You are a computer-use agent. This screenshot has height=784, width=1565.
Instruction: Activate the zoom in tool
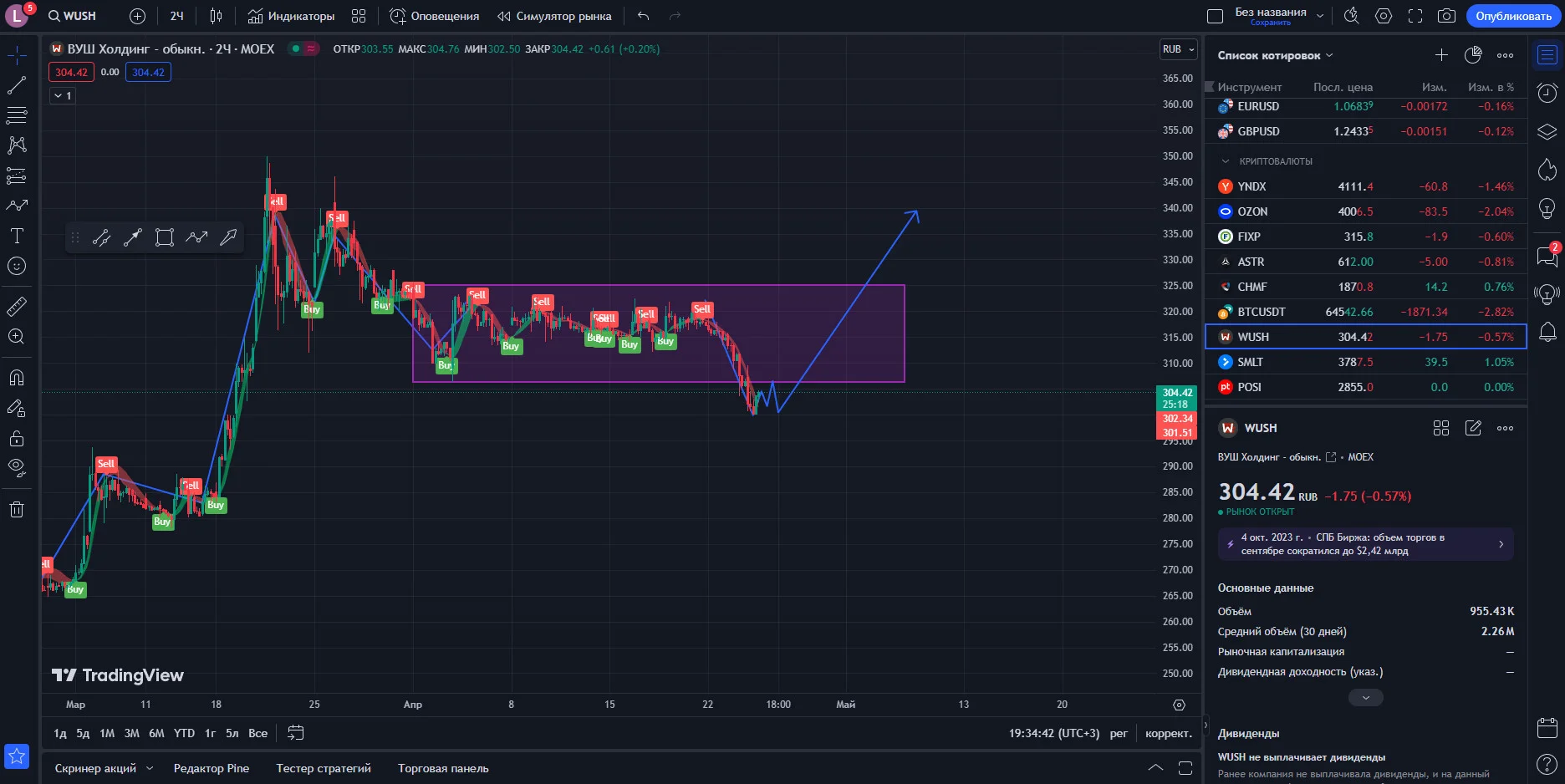17,337
